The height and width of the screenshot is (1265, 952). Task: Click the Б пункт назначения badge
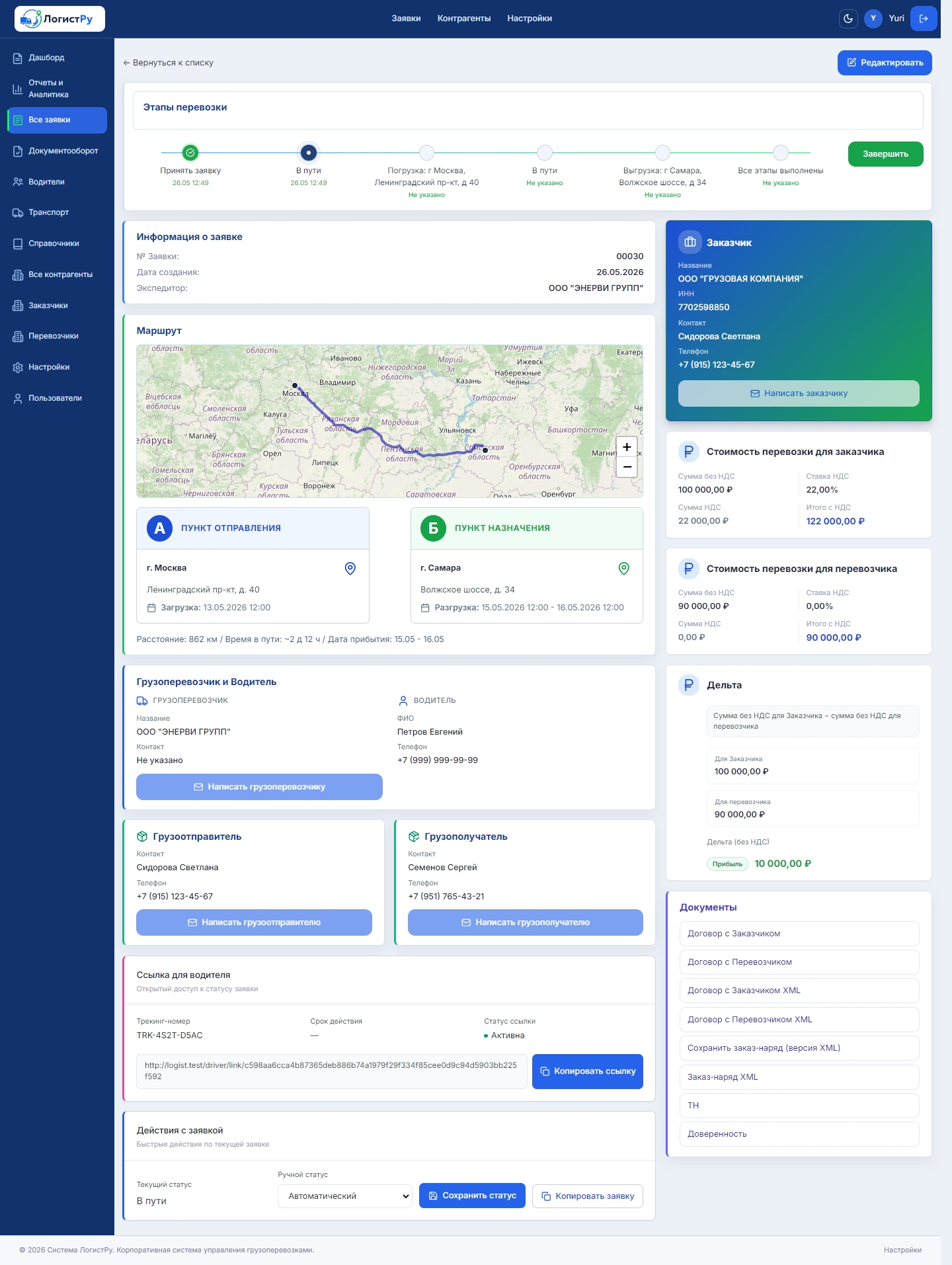[x=433, y=528]
